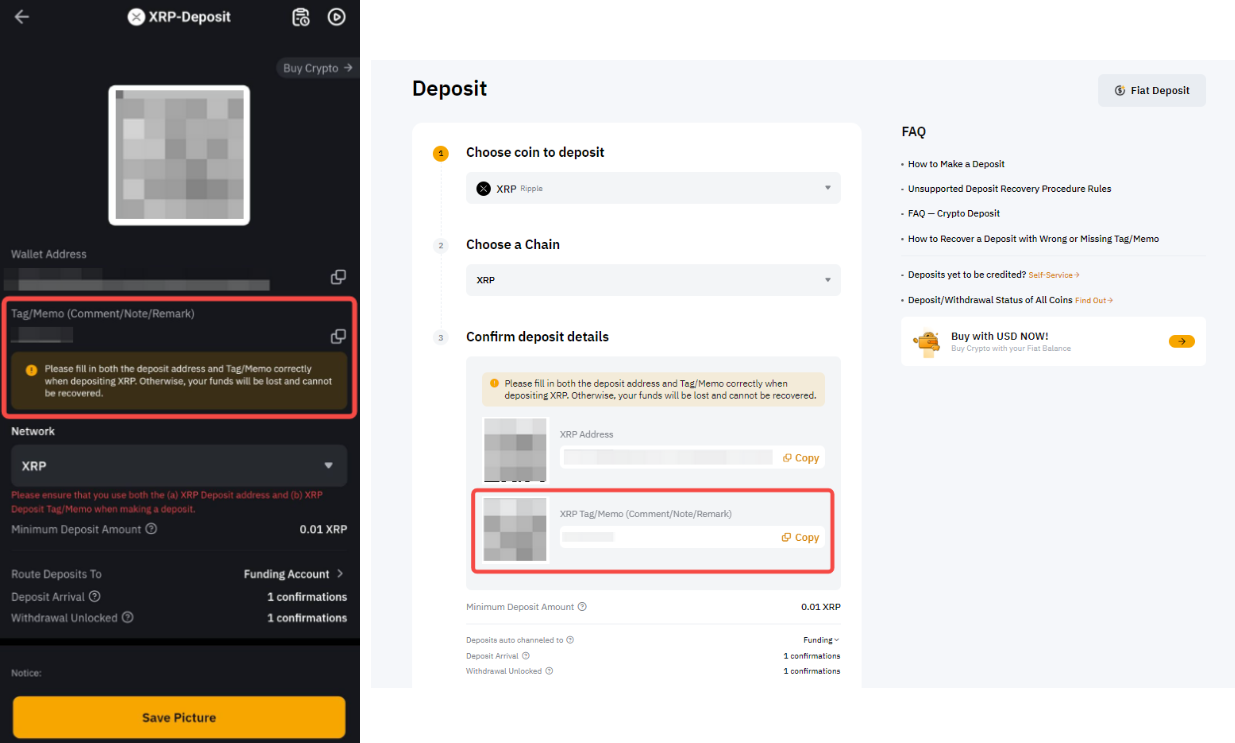Click info icon next to Deposit Arrival on mobile
This screenshot has width=1235, height=743.
pos(95,597)
